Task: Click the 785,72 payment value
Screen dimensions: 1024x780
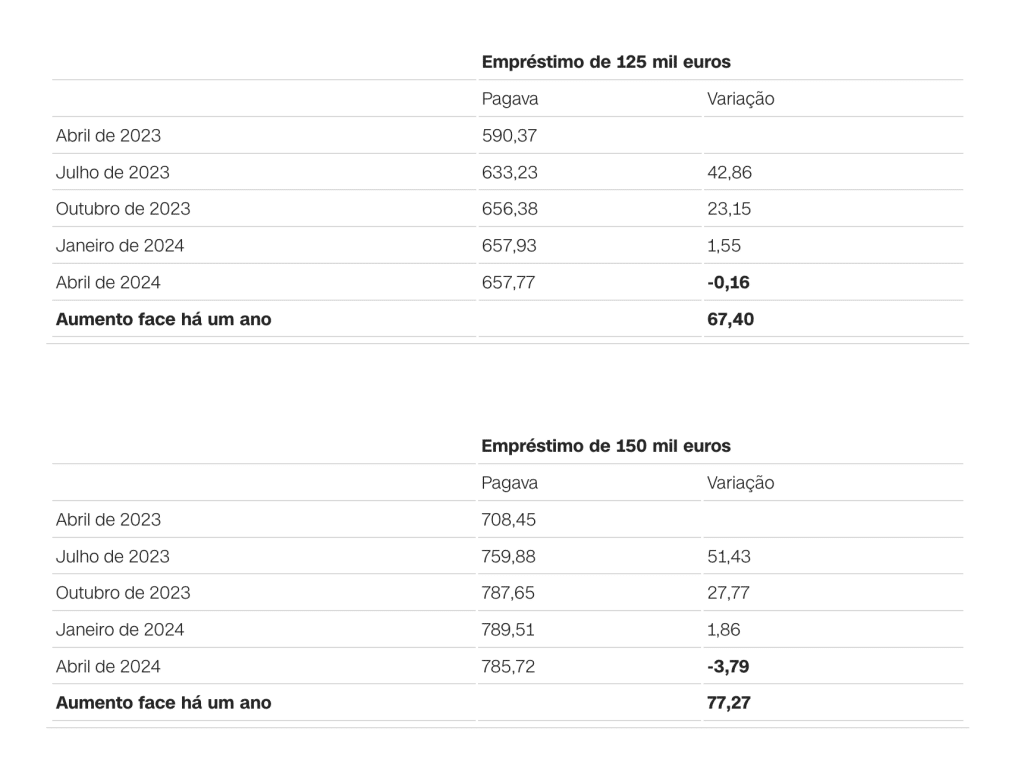Action: pyautogui.click(x=509, y=667)
